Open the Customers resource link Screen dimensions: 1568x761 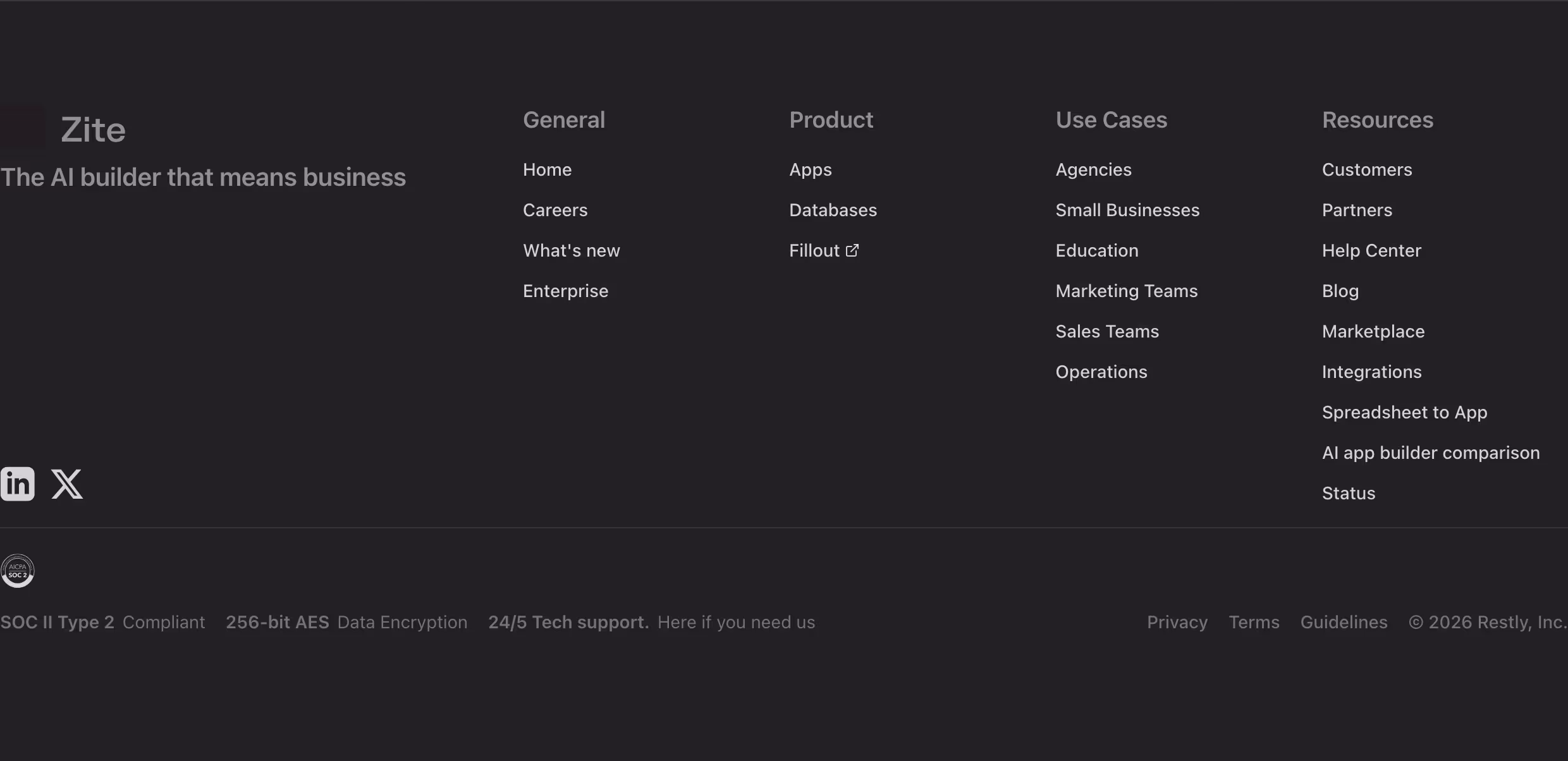(x=1367, y=169)
